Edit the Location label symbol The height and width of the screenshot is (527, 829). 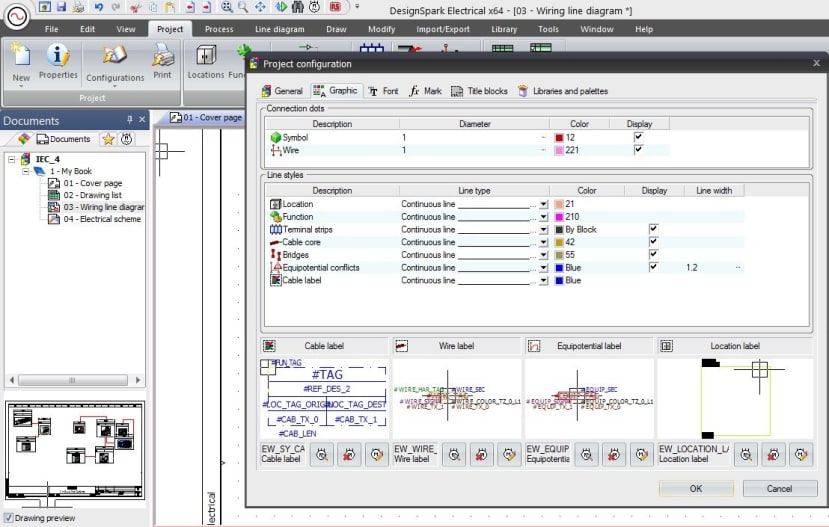pyautogui.click(x=801, y=455)
